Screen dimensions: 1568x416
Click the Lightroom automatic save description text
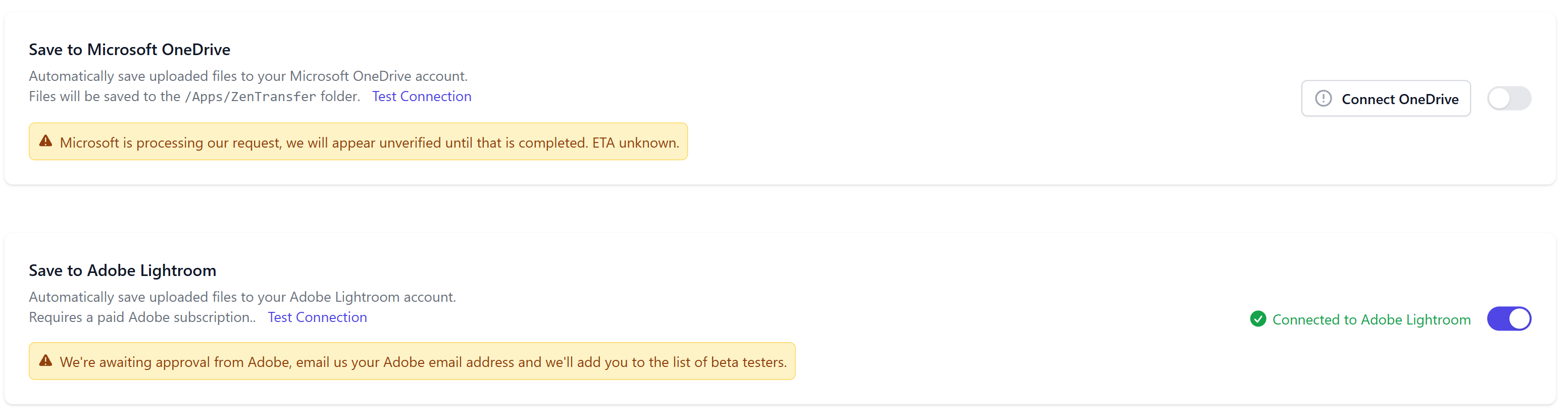click(x=242, y=297)
